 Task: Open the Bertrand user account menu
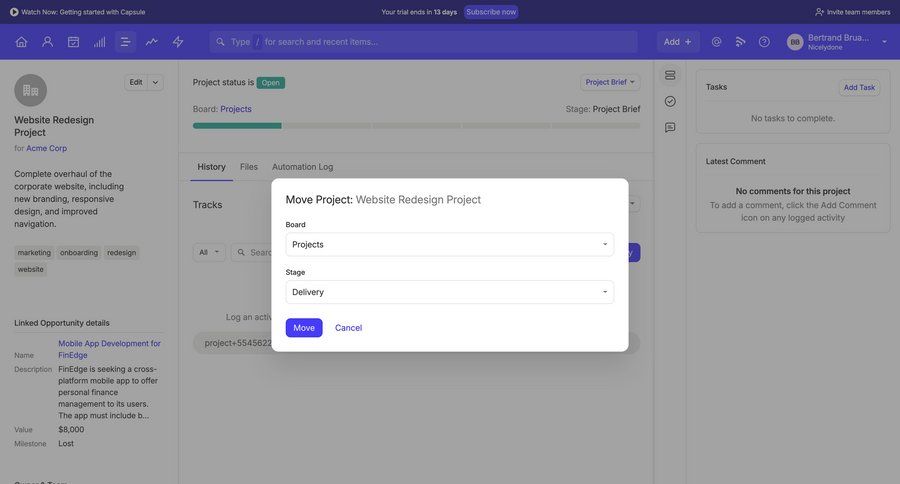838,42
